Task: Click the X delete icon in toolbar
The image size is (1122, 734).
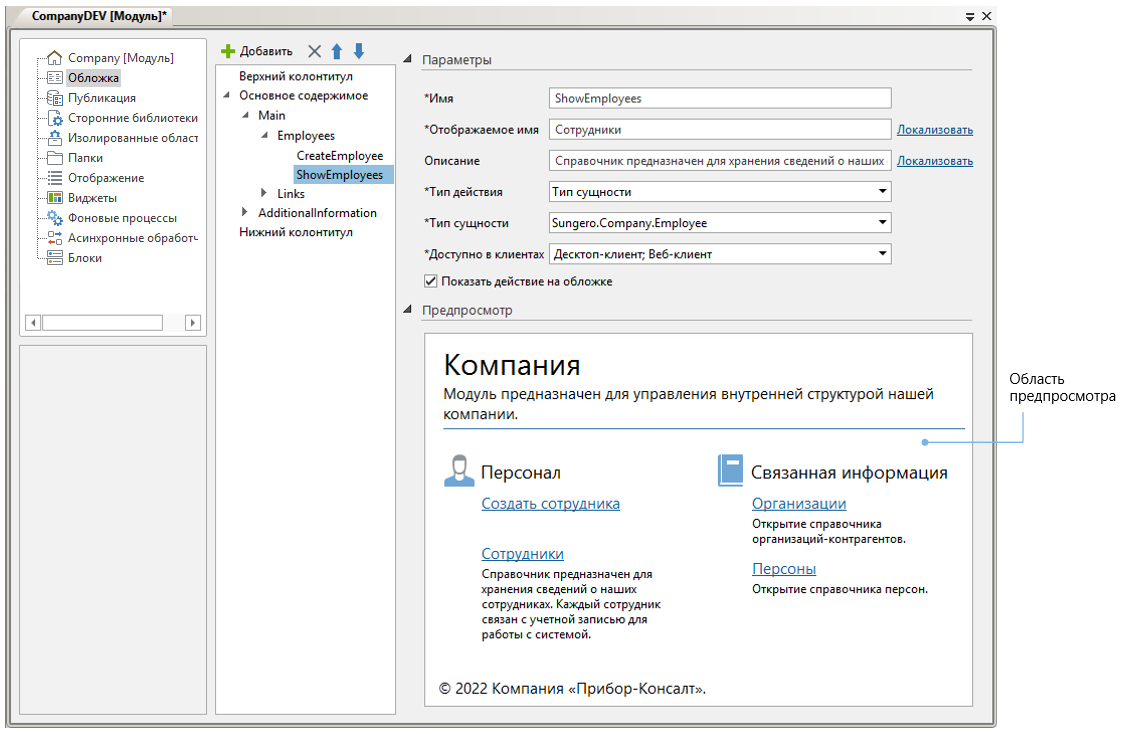Action: tap(314, 52)
